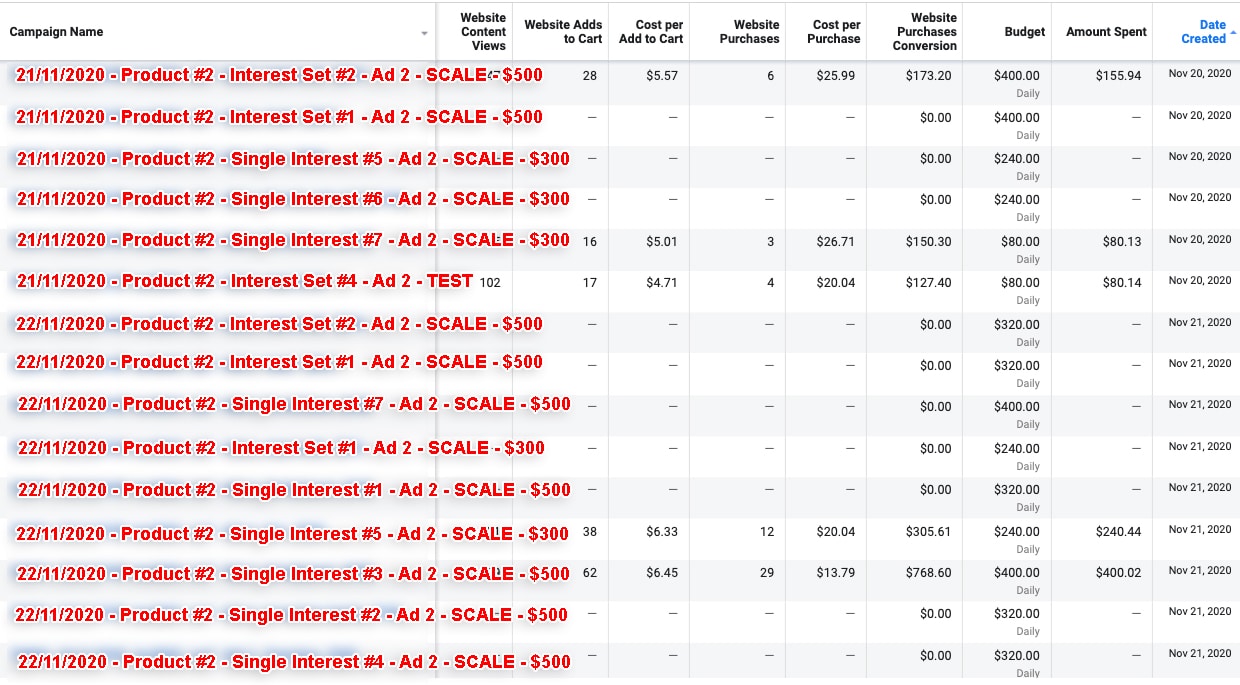Screen dimensions: 1240x685
Task: Select the 21/11/2020 Single Interest #6 campaign
Action: tap(293, 199)
